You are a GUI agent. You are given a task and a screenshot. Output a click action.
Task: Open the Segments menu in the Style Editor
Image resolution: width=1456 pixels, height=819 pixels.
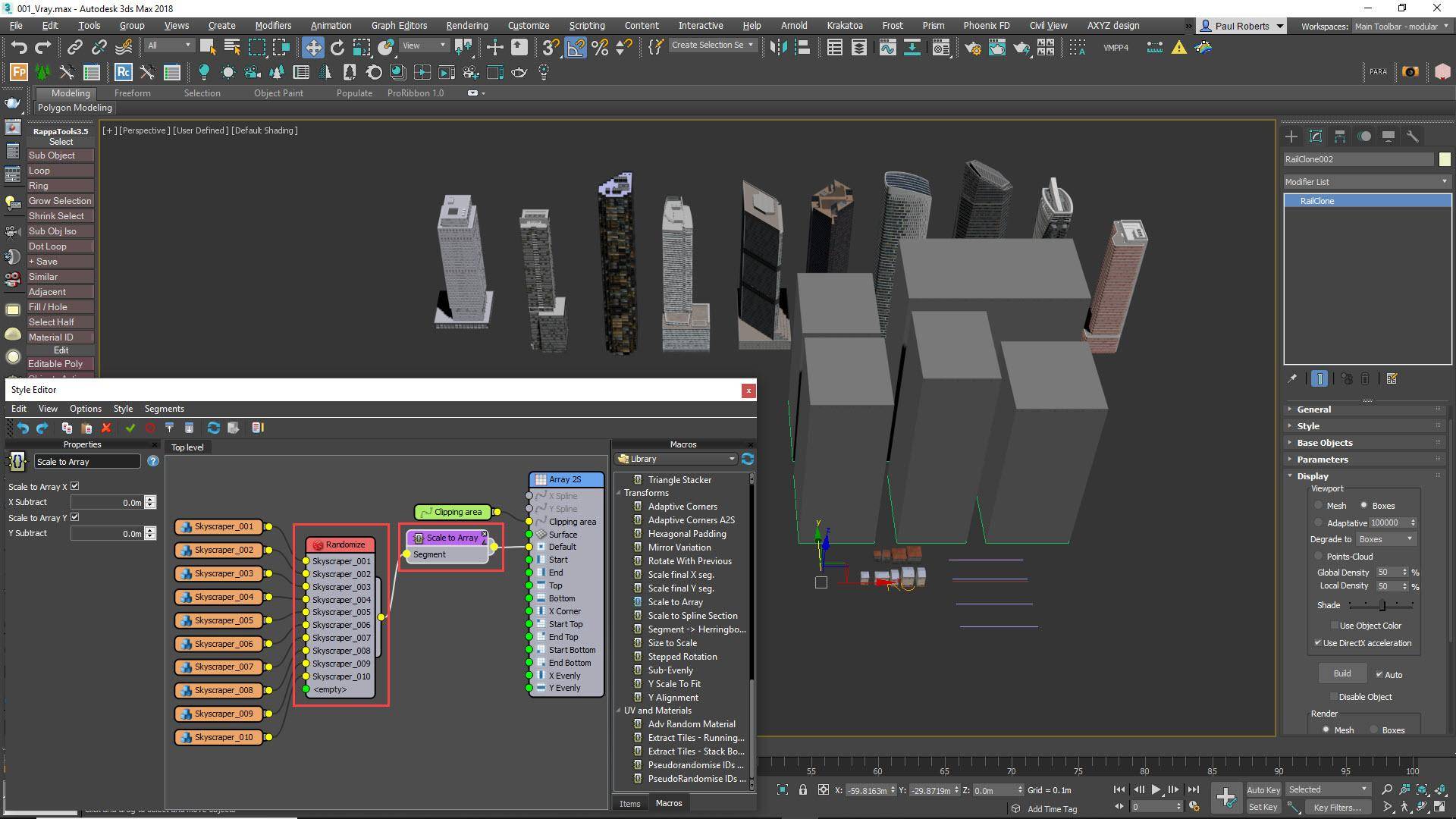pos(164,409)
